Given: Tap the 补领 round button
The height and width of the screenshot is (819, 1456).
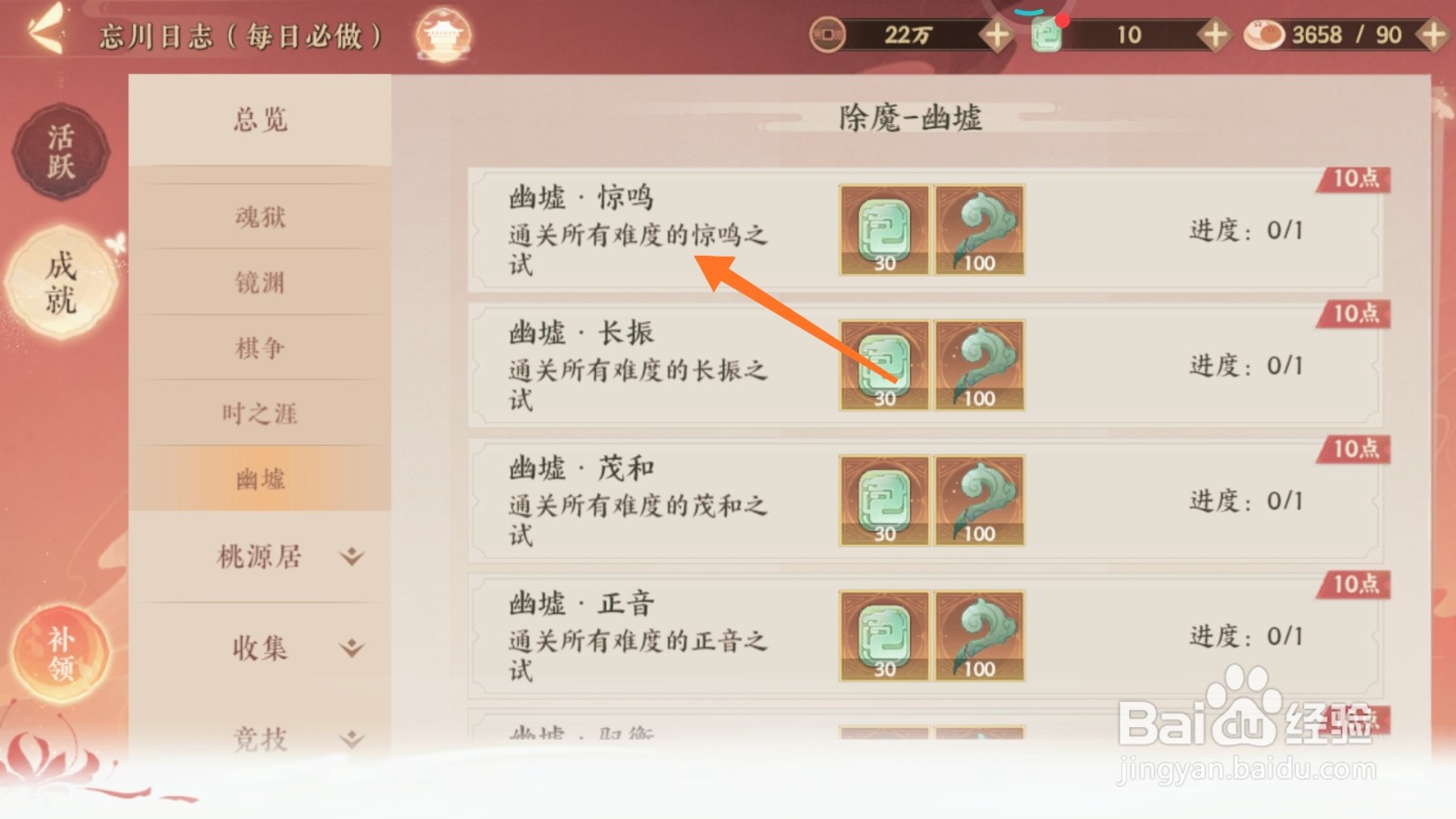Looking at the screenshot, I should tap(61, 653).
